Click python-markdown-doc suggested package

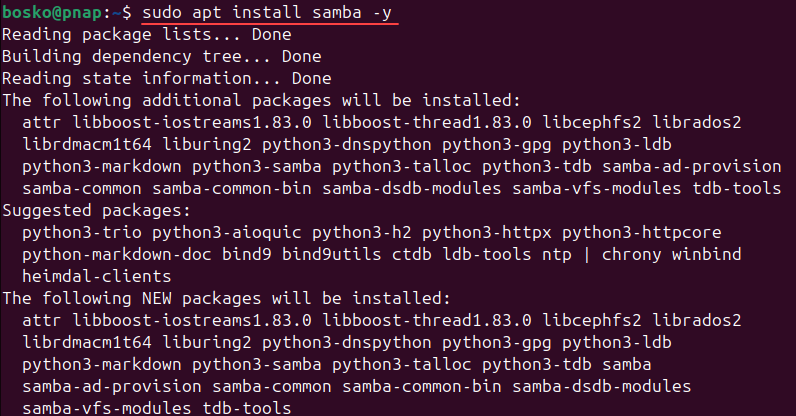[x=117, y=254]
